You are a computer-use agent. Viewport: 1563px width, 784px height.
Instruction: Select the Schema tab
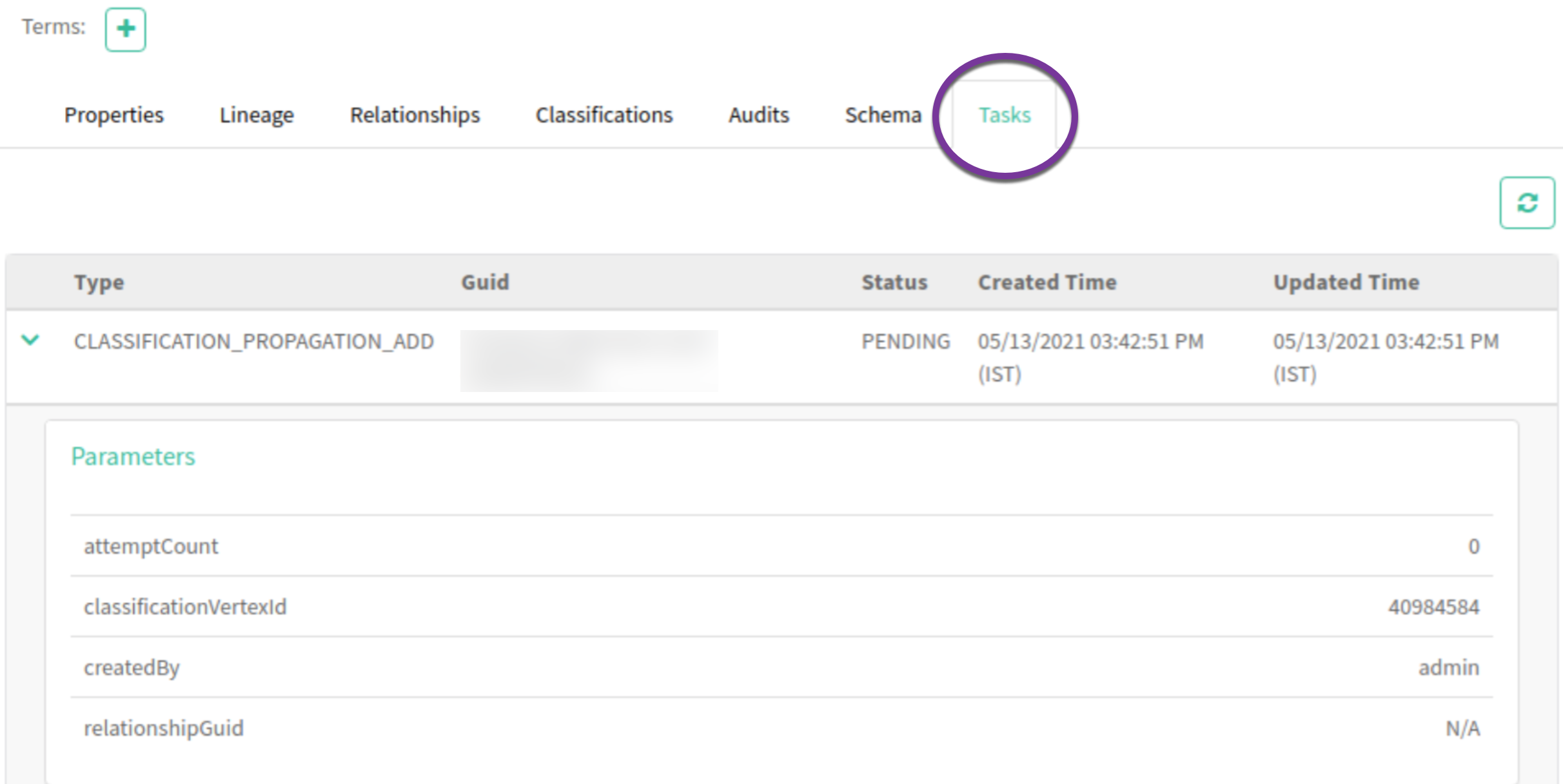click(x=883, y=115)
